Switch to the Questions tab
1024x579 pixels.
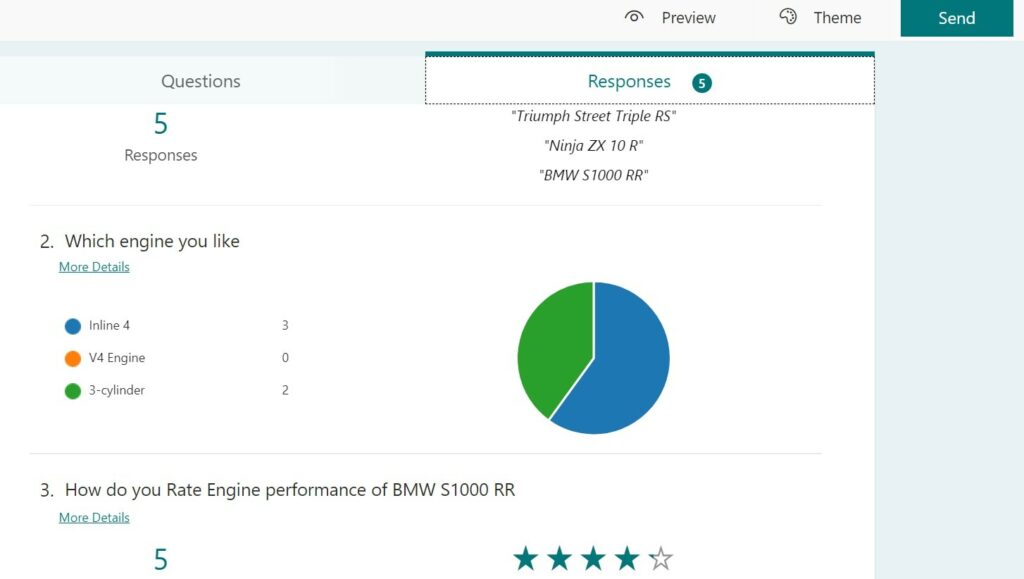coord(200,81)
